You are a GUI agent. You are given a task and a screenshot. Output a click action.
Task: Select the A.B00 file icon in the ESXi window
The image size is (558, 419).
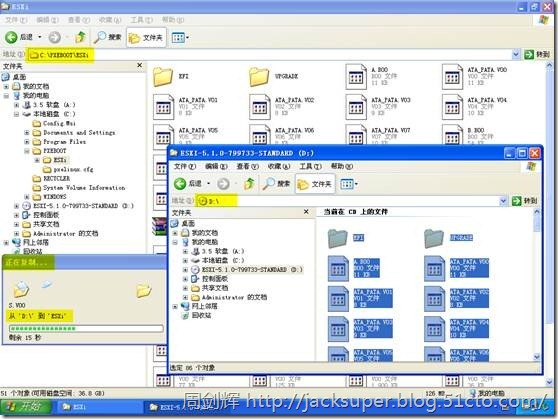point(356,76)
